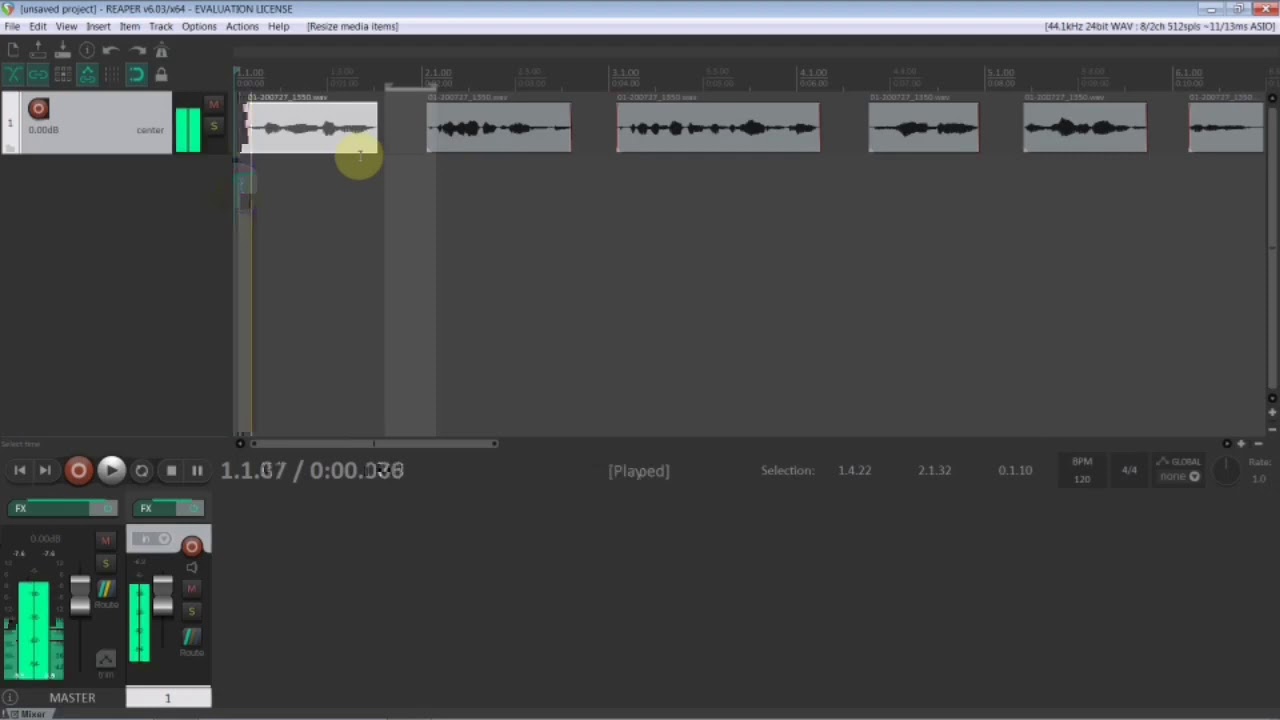Click Play in the transport

(x=111, y=471)
